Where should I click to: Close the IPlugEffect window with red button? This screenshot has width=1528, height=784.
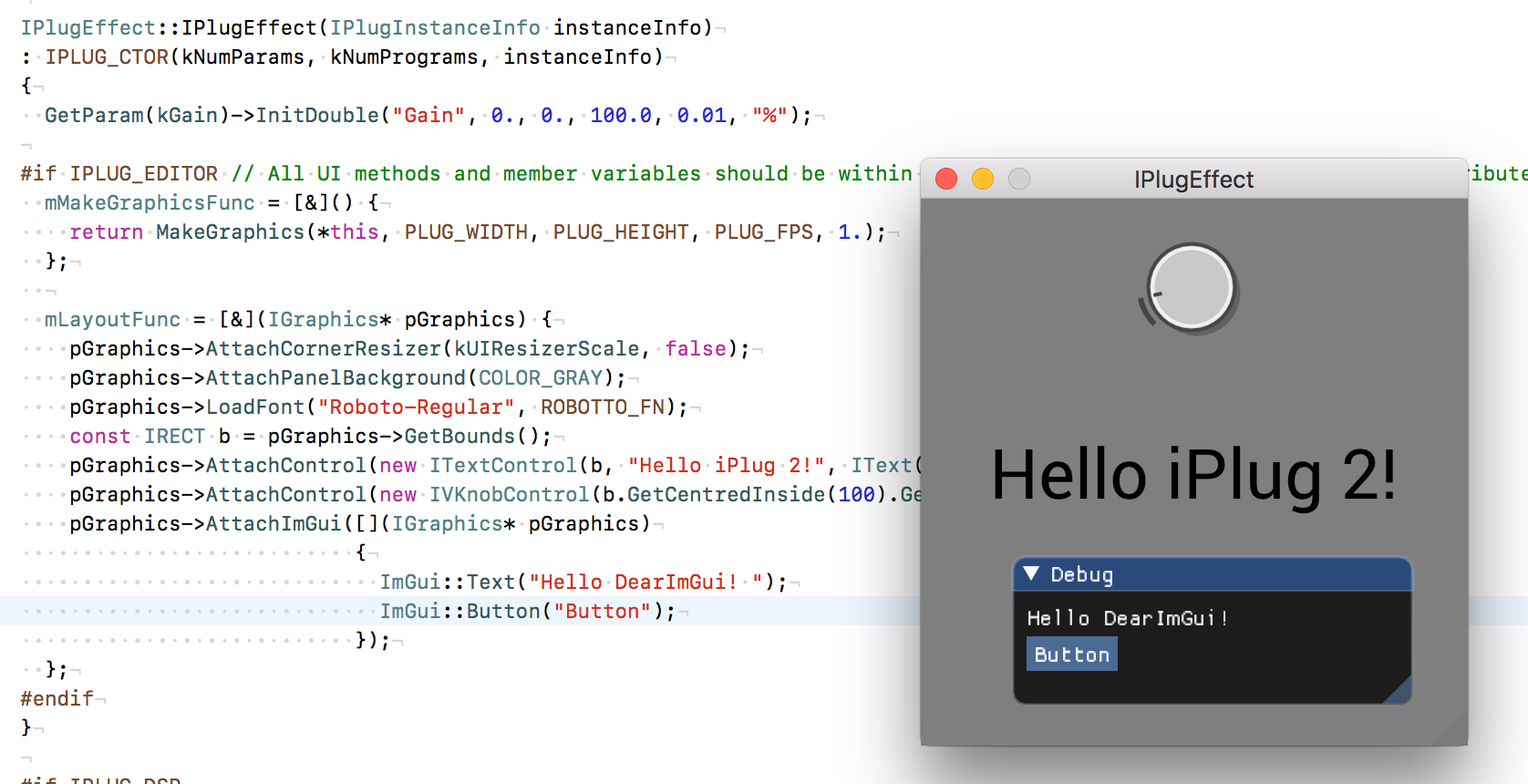click(x=946, y=179)
